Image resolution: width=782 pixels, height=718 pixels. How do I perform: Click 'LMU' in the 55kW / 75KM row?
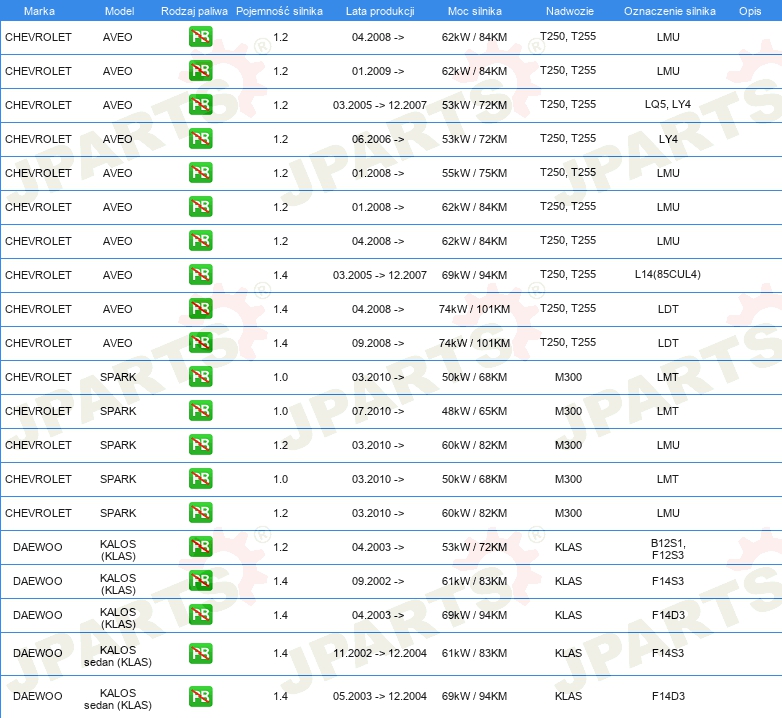pos(668,173)
